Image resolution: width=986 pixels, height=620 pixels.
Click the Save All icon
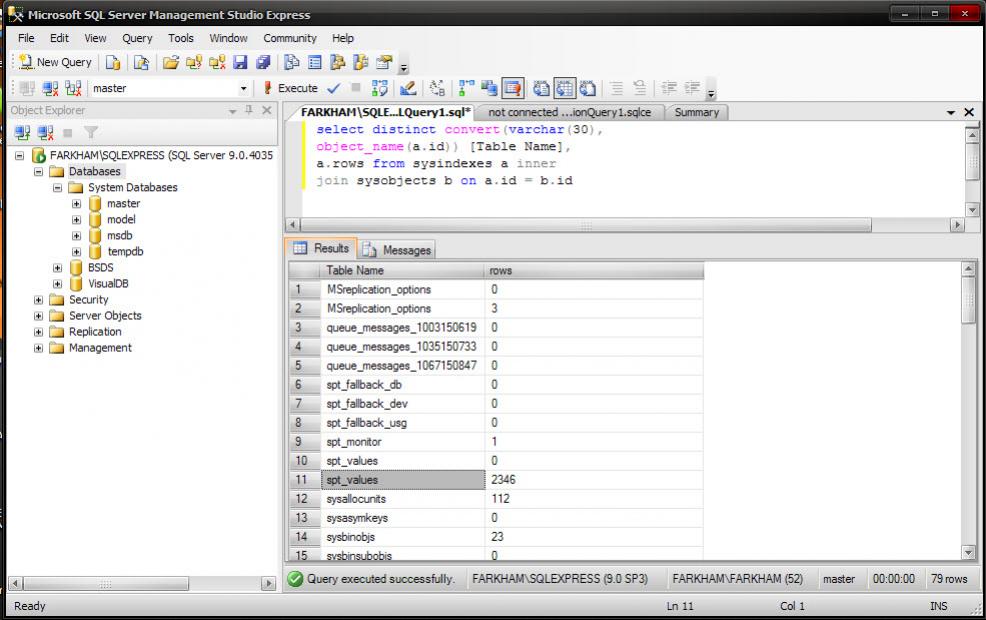click(x=262, y=62)
